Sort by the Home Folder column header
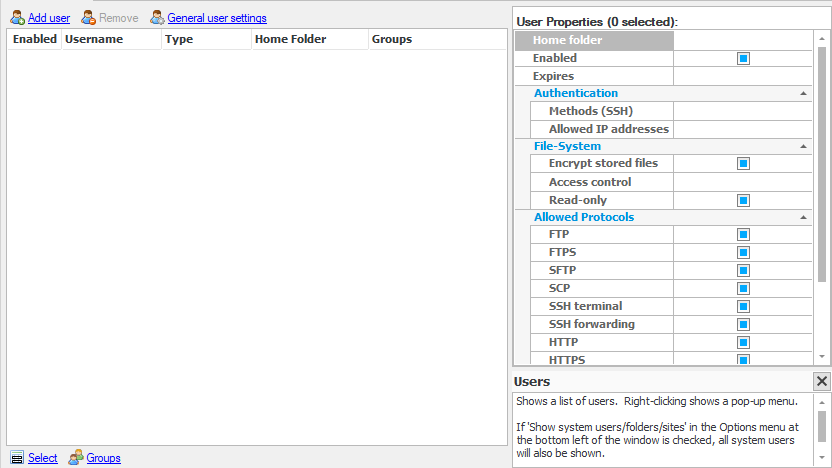 coord(310,39)
